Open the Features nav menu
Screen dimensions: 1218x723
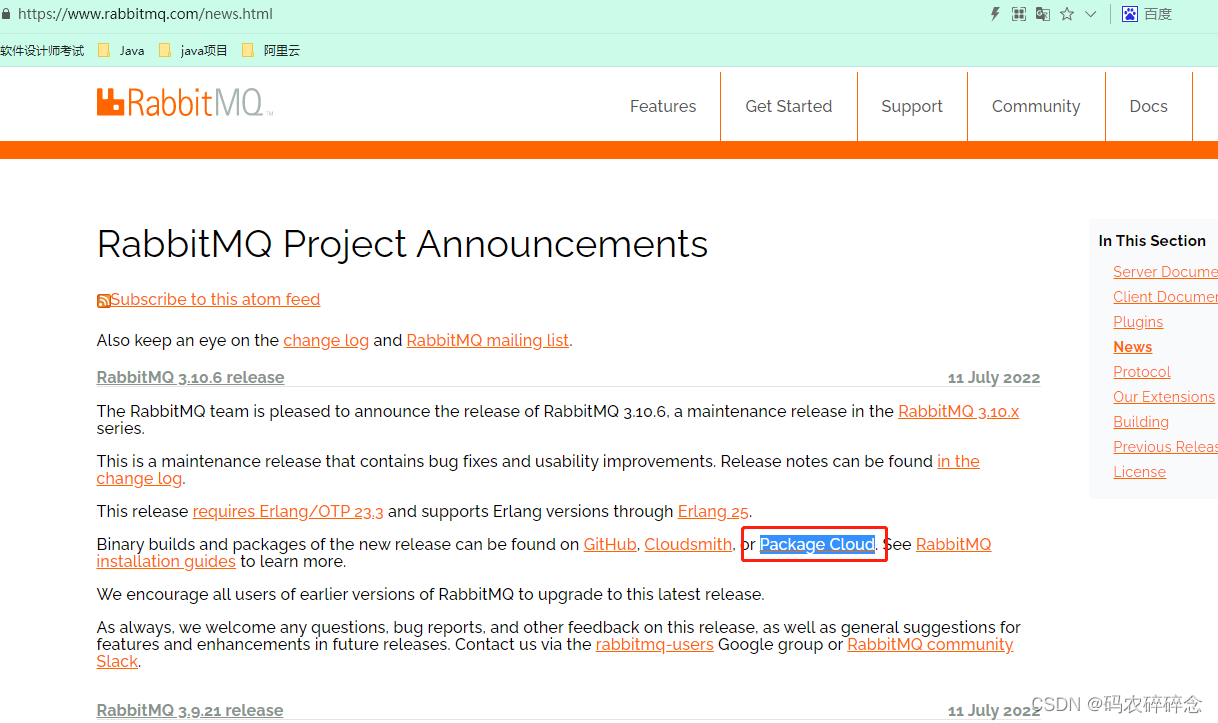(x=663, y=106)
